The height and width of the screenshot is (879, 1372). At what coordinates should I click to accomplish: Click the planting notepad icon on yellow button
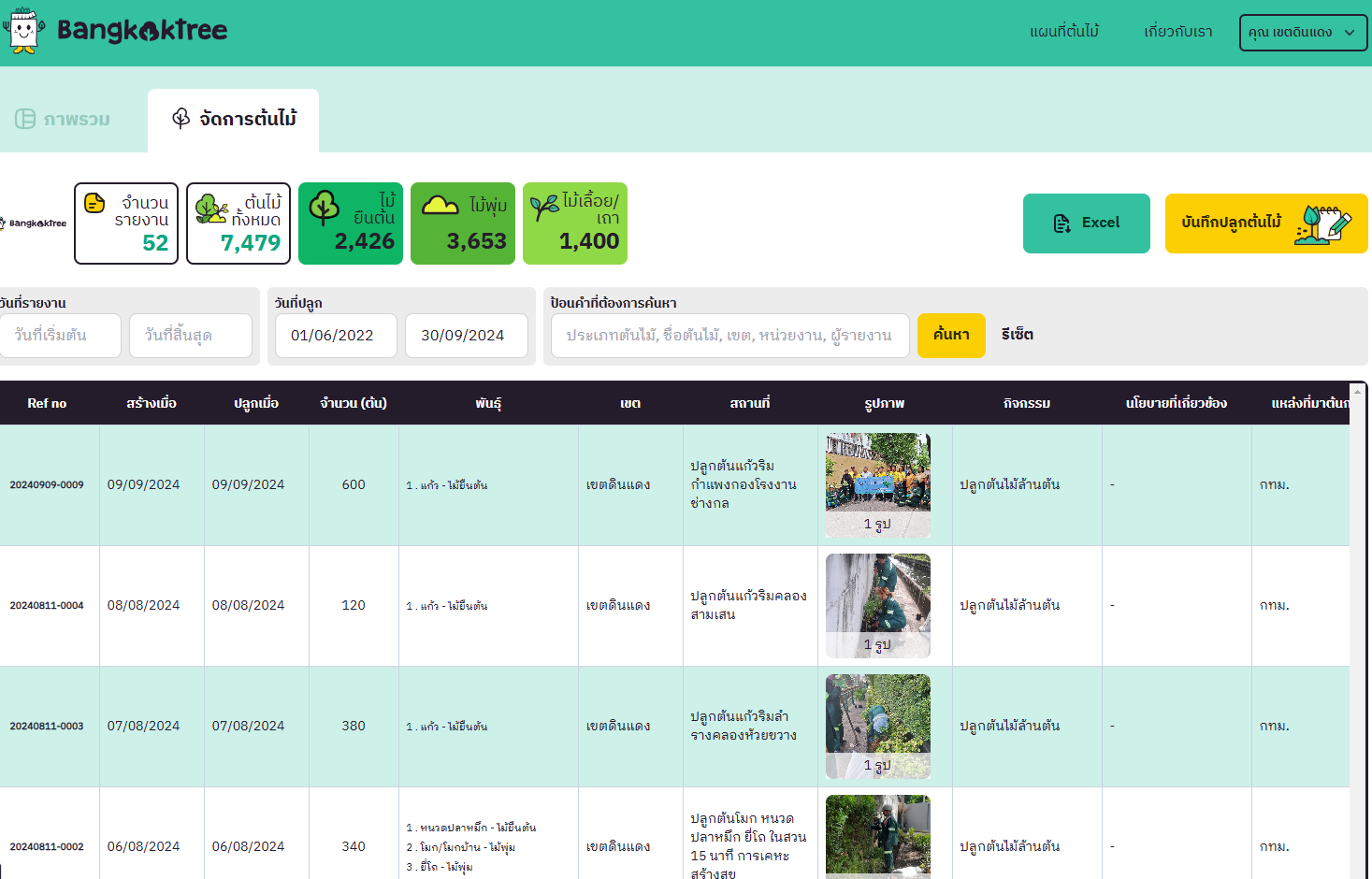point(1322,224)
